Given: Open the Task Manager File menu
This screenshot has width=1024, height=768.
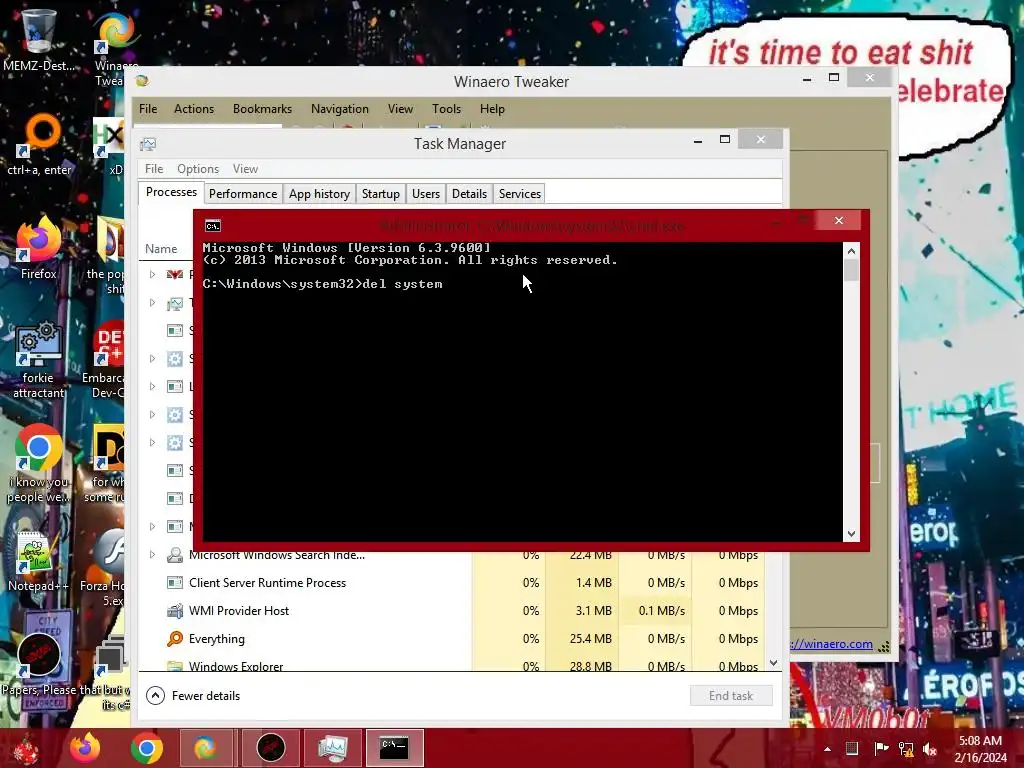Looking at the screenshot, I should pyautogui.click(x=154, y=169).
